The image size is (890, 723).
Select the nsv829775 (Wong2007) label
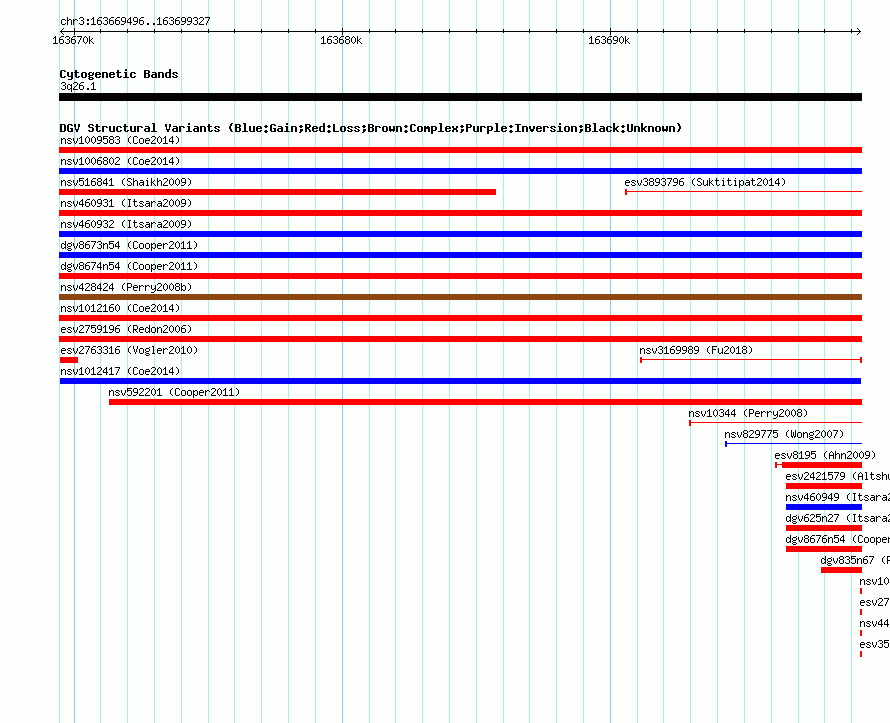click(784, 434)
